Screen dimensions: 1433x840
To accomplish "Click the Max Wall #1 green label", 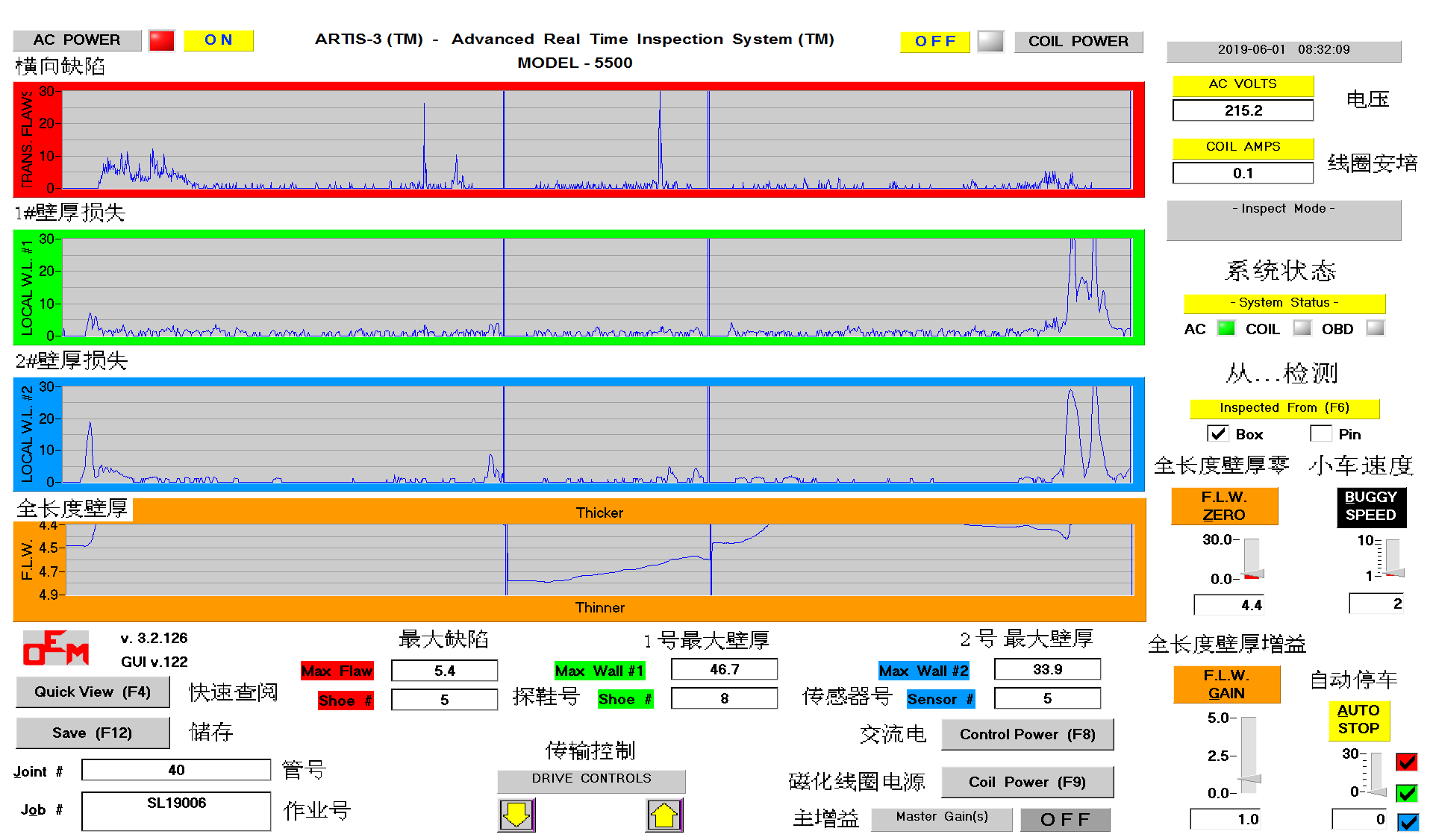I will [599, 671].
